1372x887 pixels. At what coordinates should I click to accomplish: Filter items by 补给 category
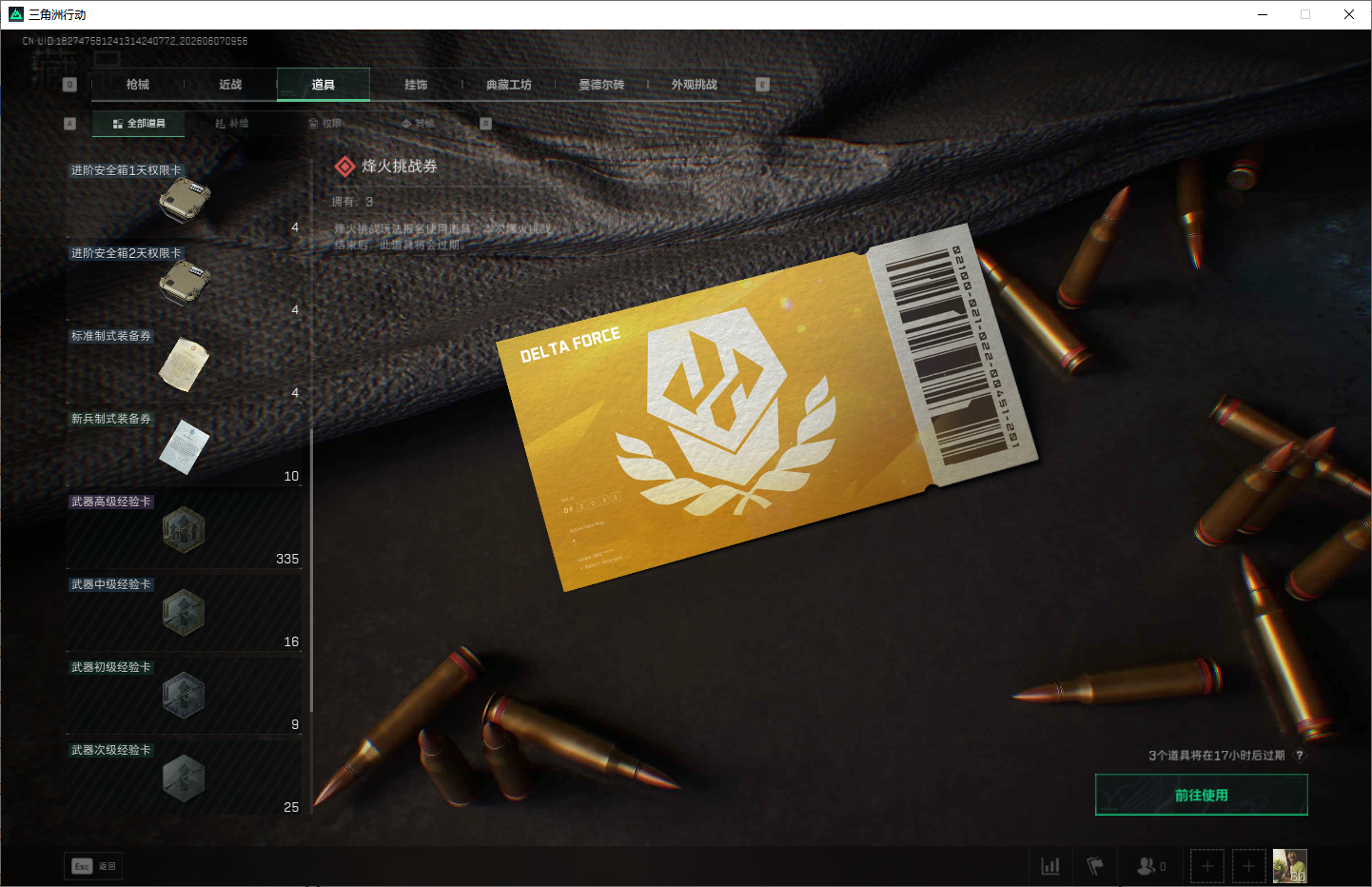pyautogui.click(x=232, y=124)
